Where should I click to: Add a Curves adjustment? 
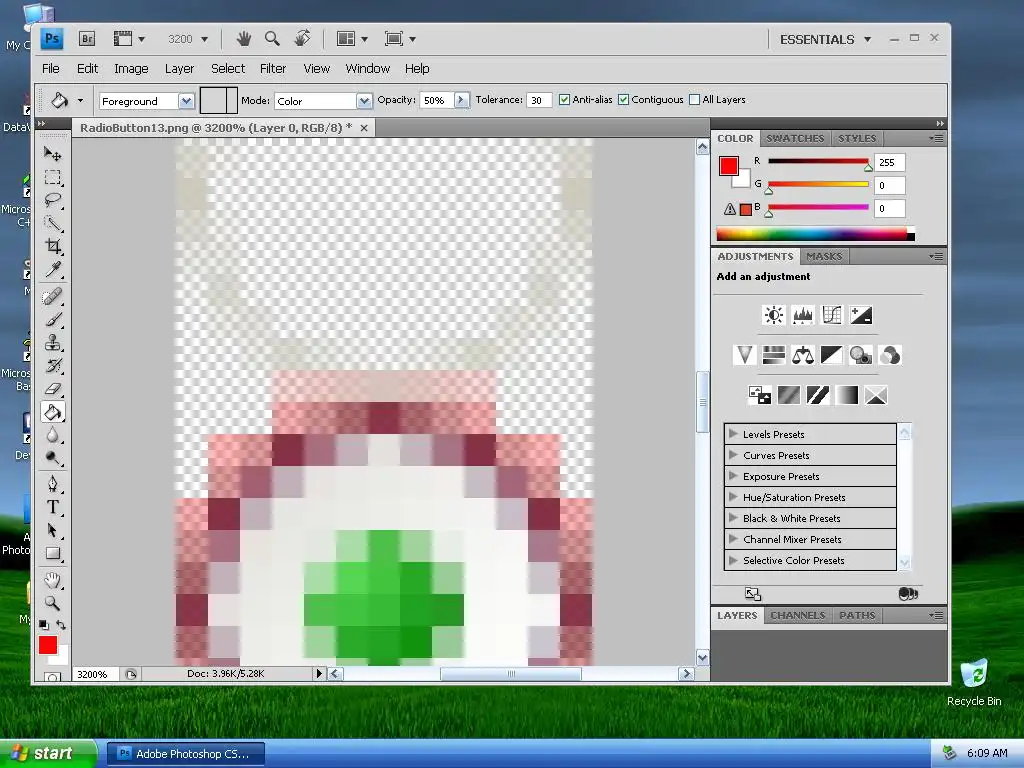(832, 315)
